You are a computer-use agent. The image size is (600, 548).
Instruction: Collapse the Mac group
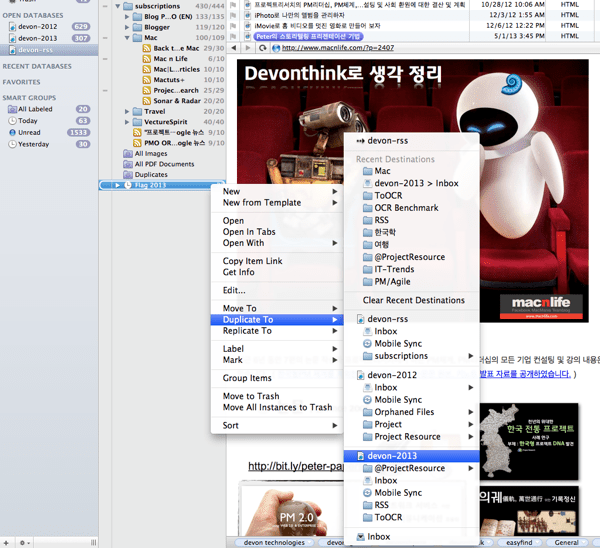pyautogui.click(x=127, y=38)
